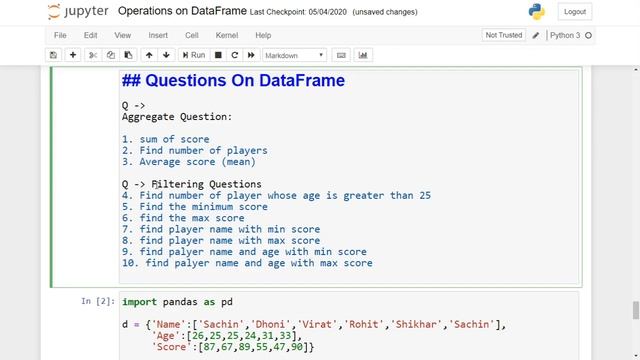Open the View menu

(122, 36)
